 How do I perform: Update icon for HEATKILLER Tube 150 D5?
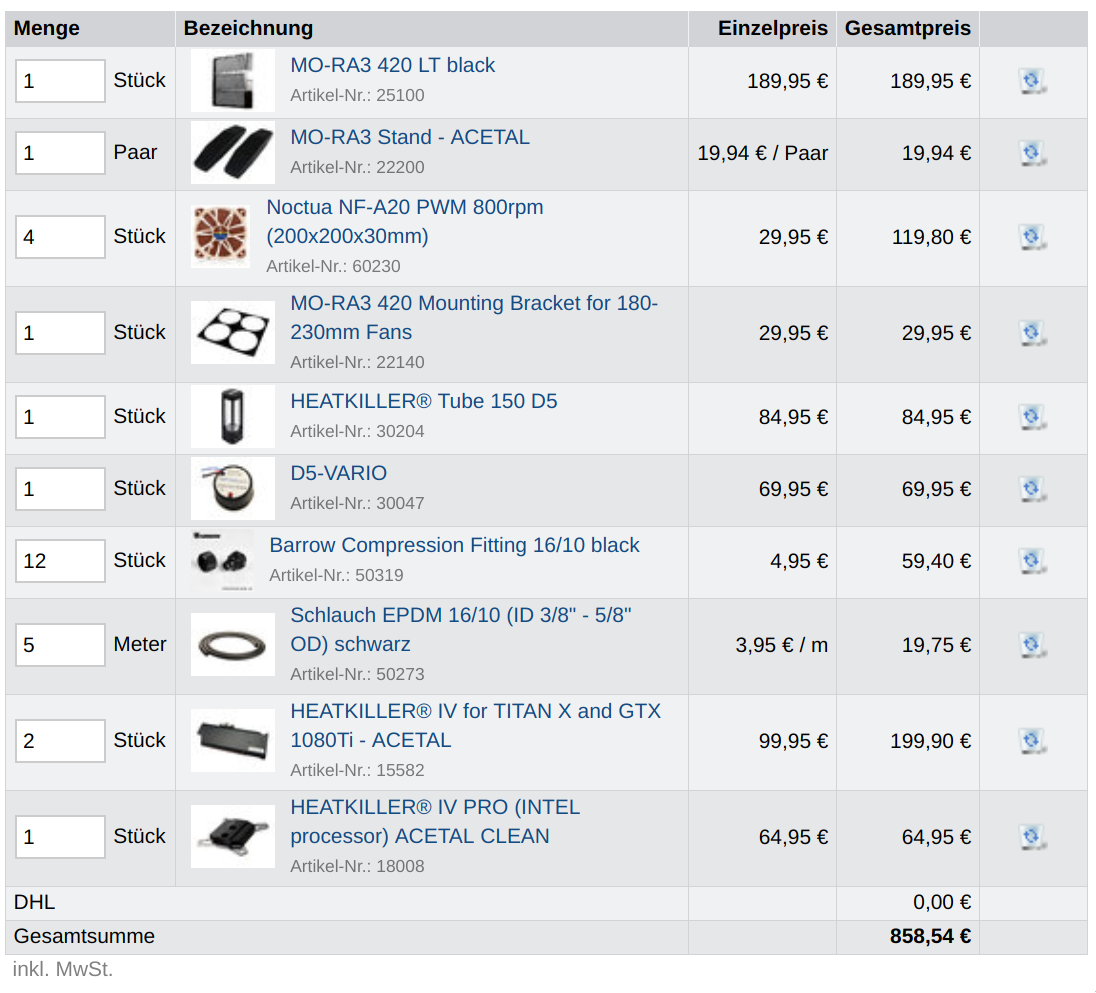[1032, 417]
